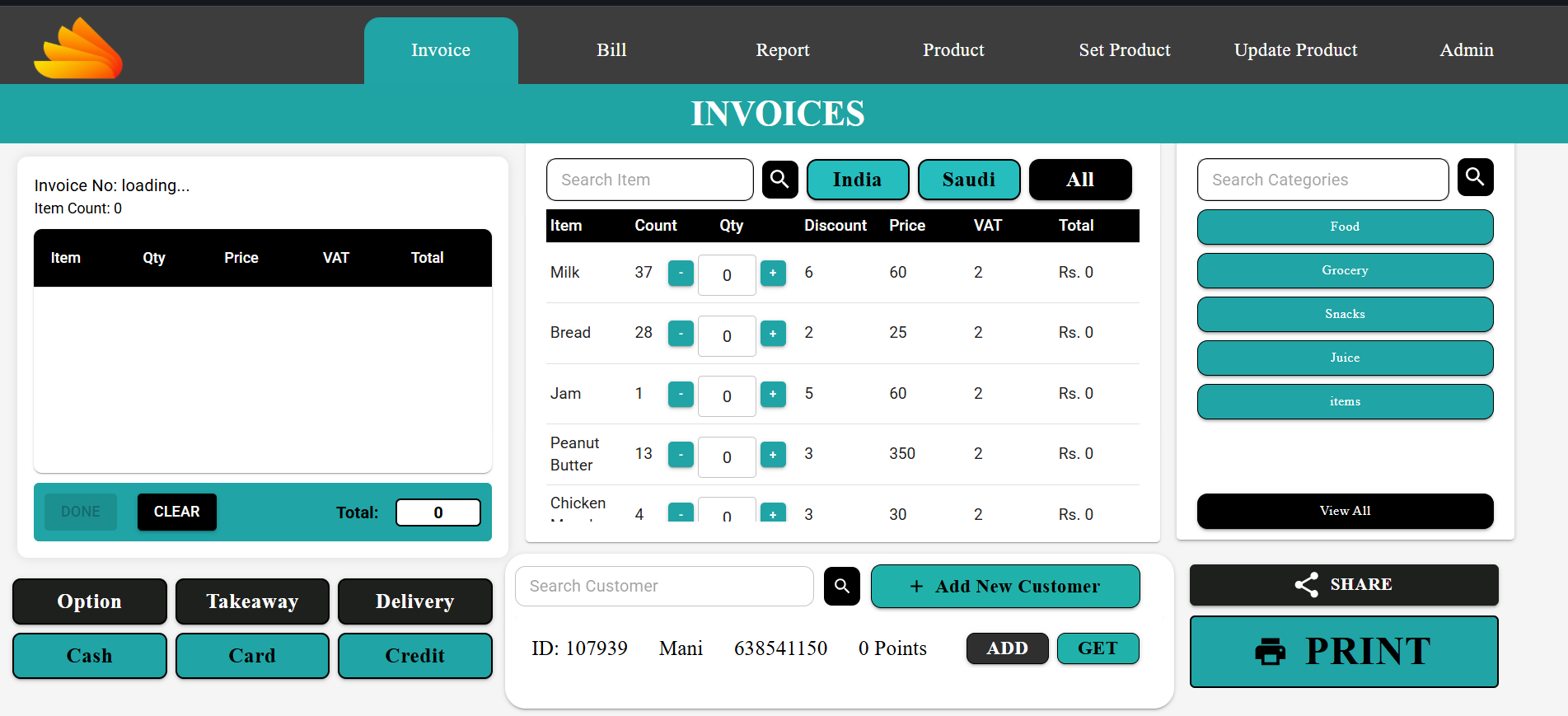Choose Cash payment method
Viewport: 1568px width, 716px height.
(x=89, y=656)
